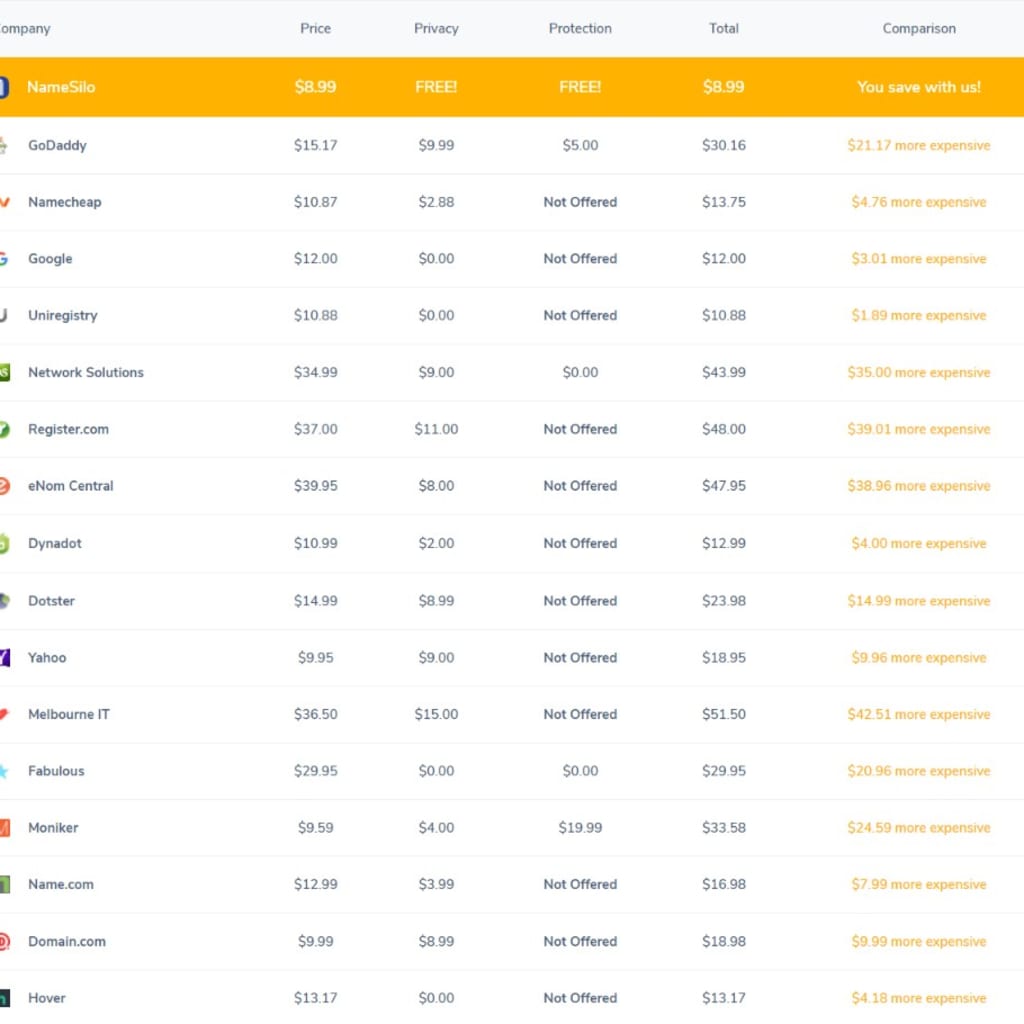Click the Total column header
This screenshot has width=1024, height=1024.
pyautogui.click(x=724, y=29)
